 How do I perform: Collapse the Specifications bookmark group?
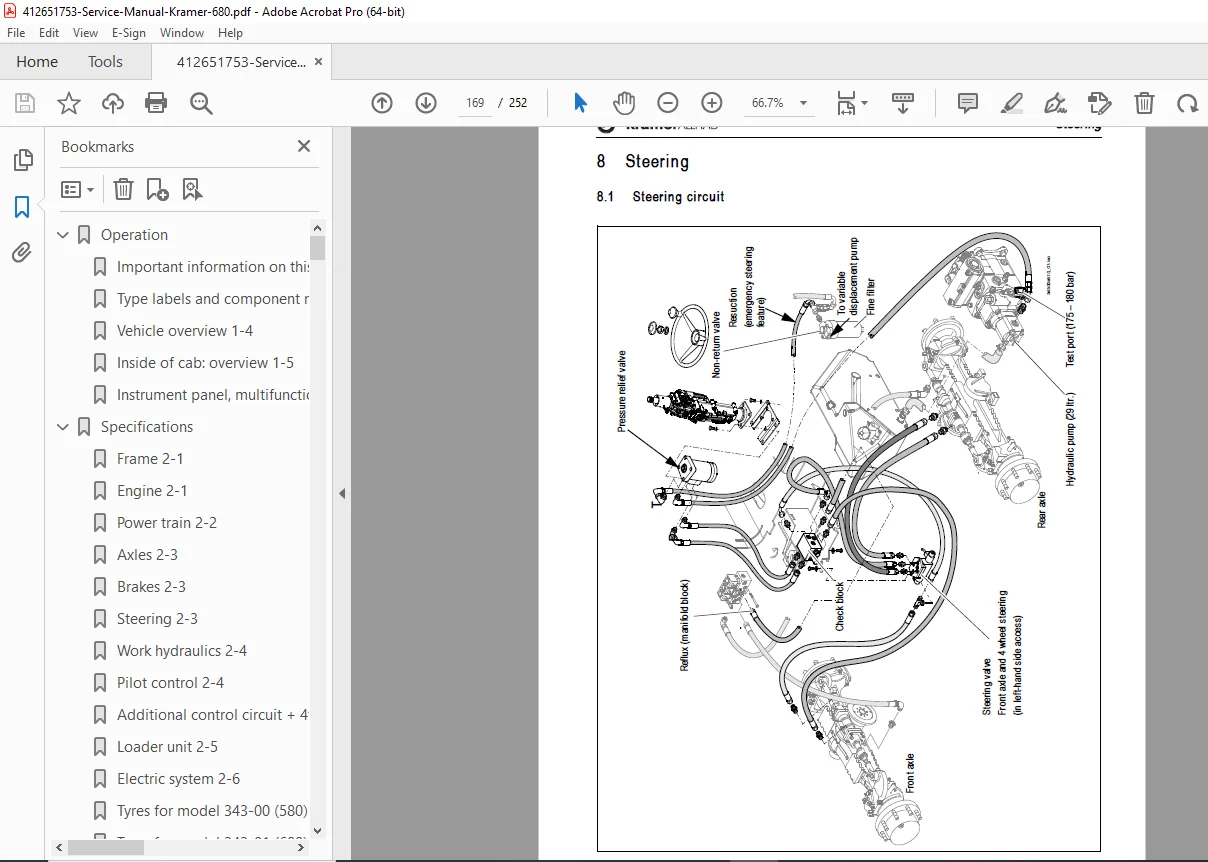[63, 427]
